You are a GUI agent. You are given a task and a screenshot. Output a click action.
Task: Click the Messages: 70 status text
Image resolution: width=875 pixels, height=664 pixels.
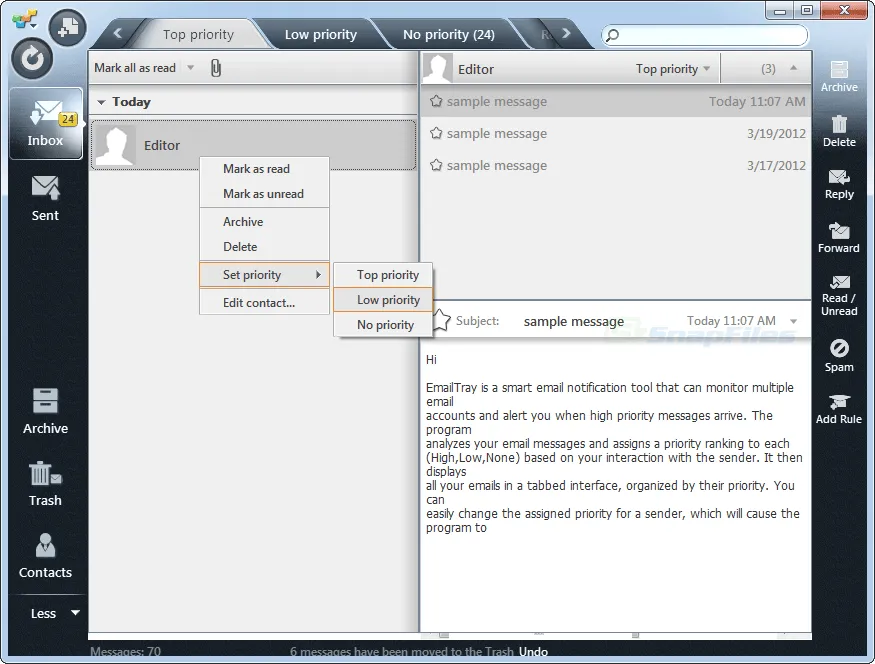pyautogui.click(x=126, y=652)
